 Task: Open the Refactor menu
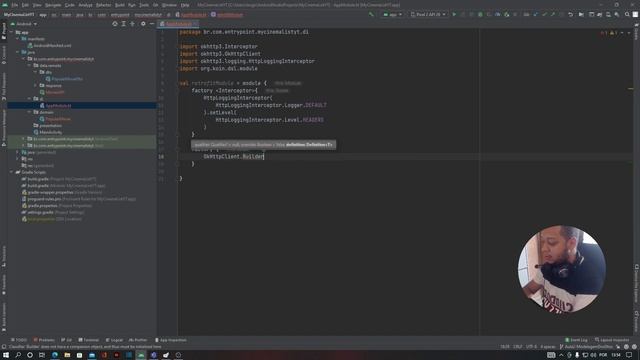coord(103,5)
